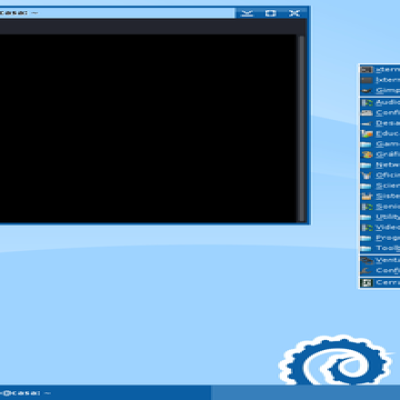
Task: Open the Gráf category with palette icon
Action: tap(380, 154)
